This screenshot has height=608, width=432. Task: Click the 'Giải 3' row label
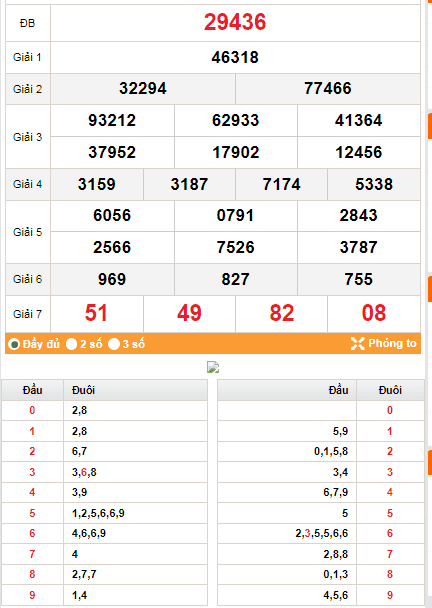coord(28,137)
